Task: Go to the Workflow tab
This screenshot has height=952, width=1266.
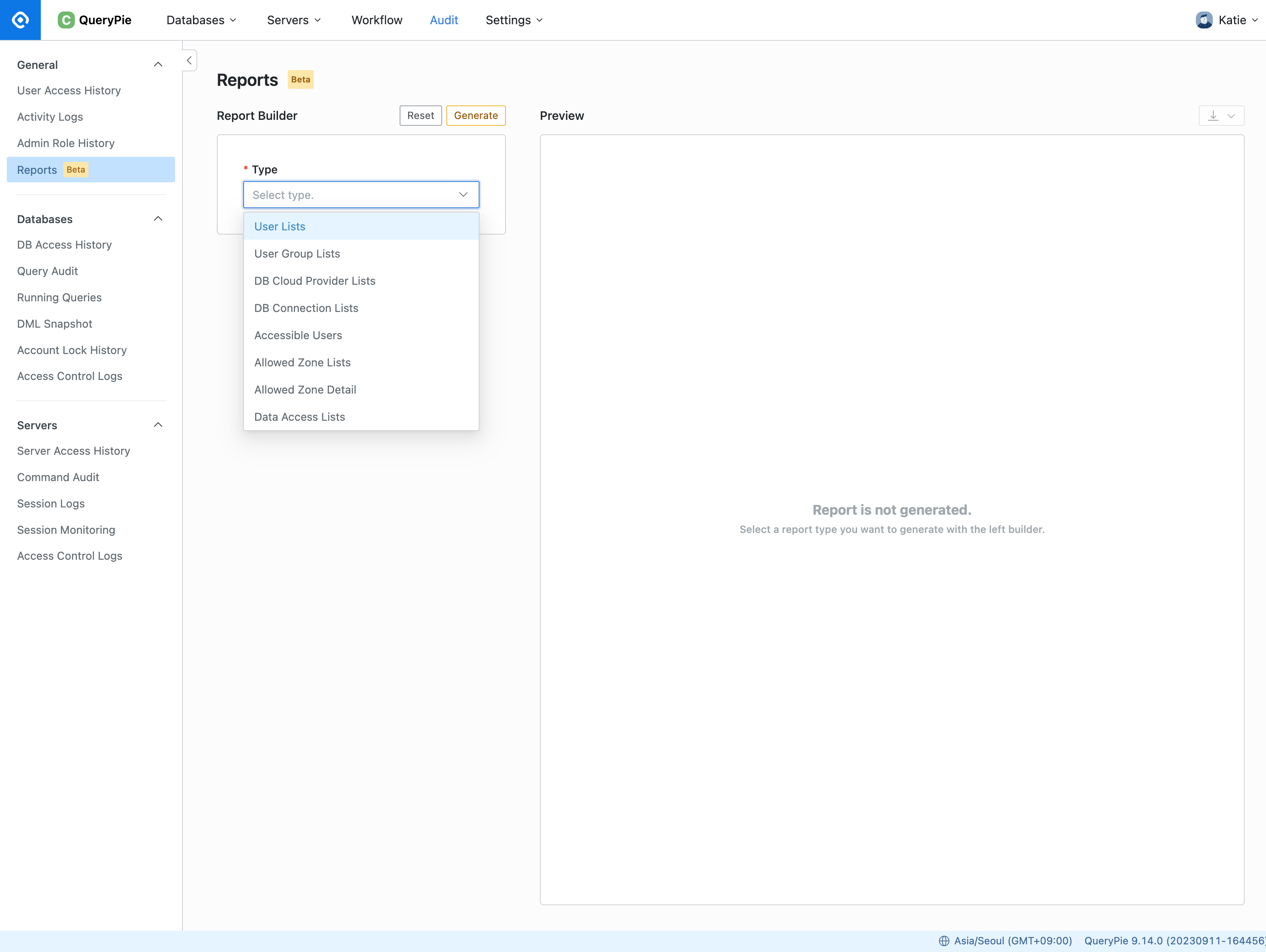Action: click(x=377, y=20)
